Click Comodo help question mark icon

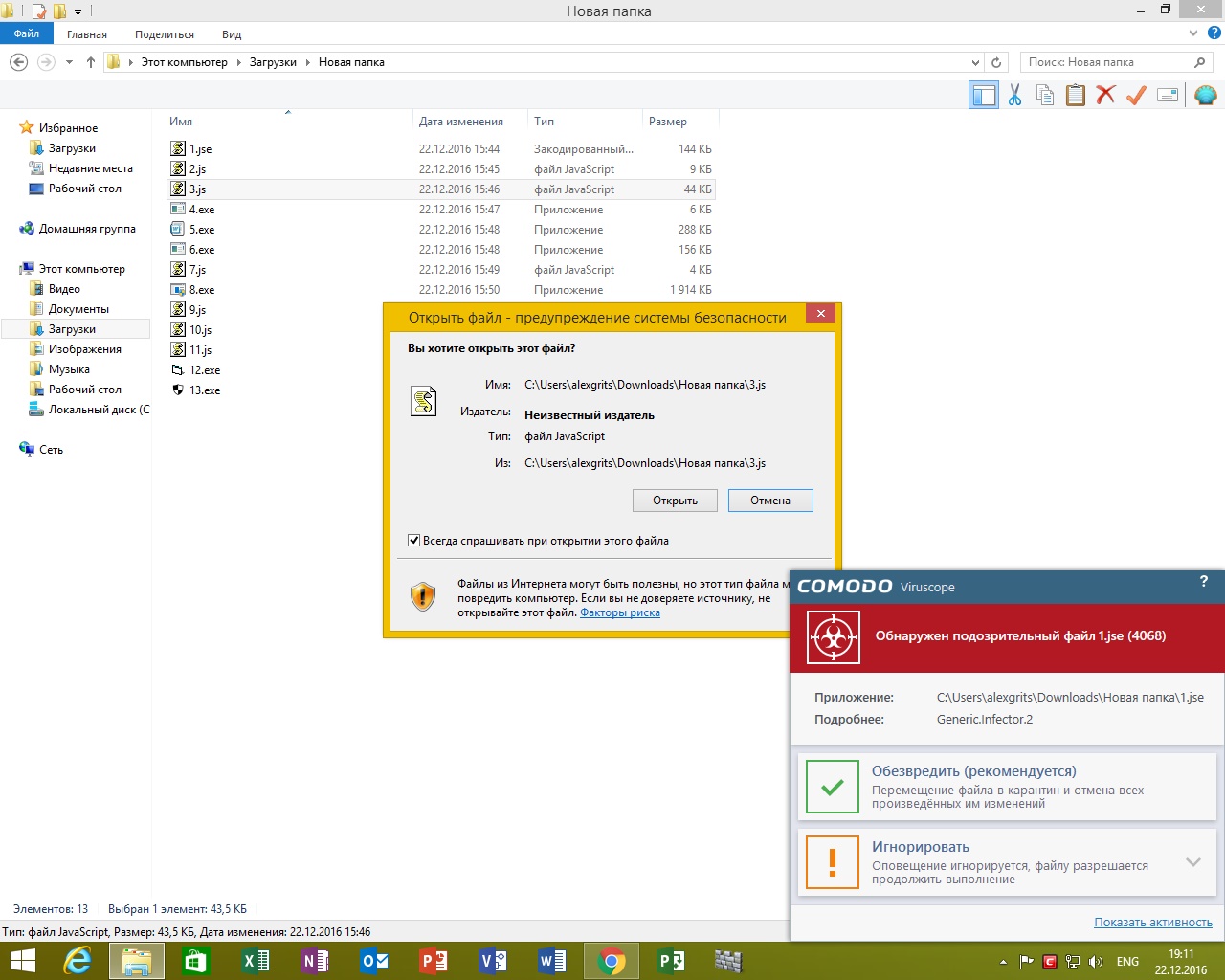pos(1204,581)
